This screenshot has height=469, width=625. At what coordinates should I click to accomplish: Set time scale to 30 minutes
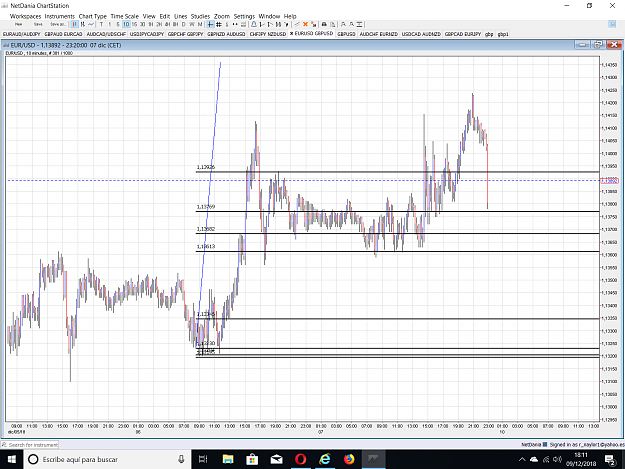click(x=143, y=24)
